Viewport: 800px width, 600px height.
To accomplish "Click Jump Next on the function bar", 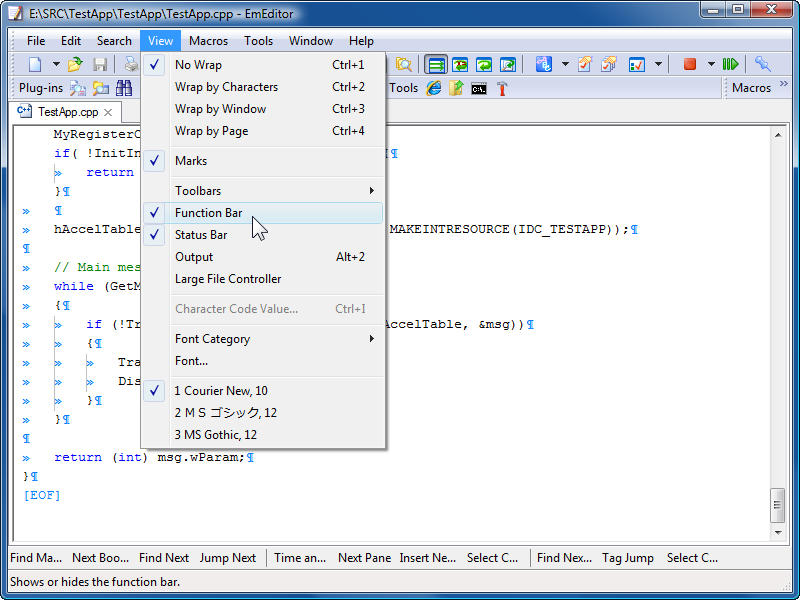I will [x=228, y=558].
